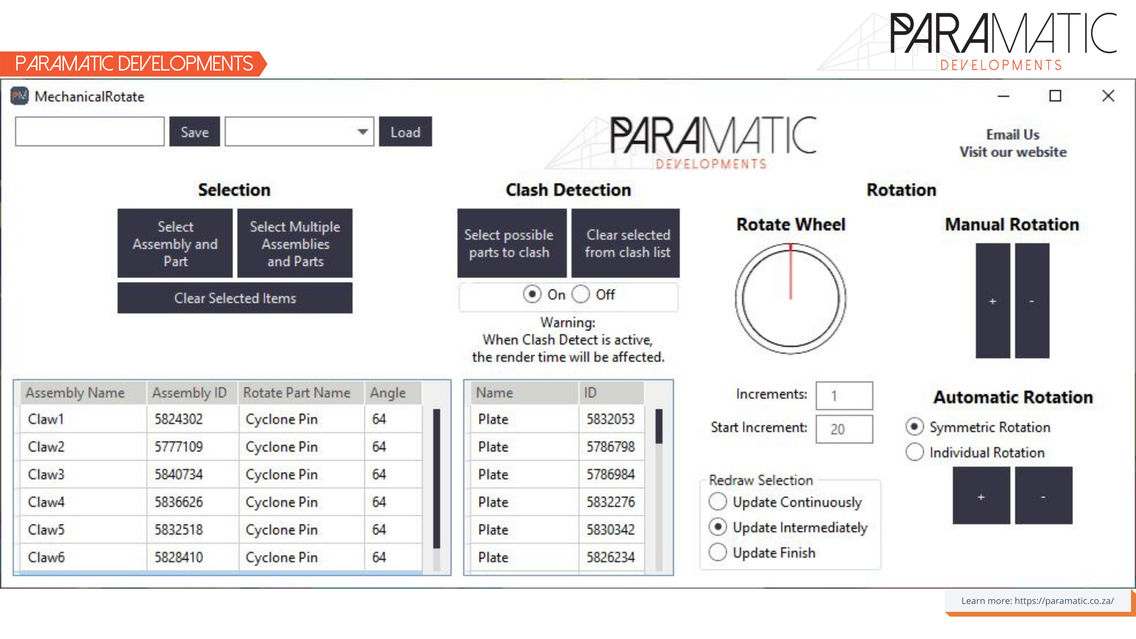Open the Learn more paramatic.co.za link

pyautogui.click(x=1037, y=601)
